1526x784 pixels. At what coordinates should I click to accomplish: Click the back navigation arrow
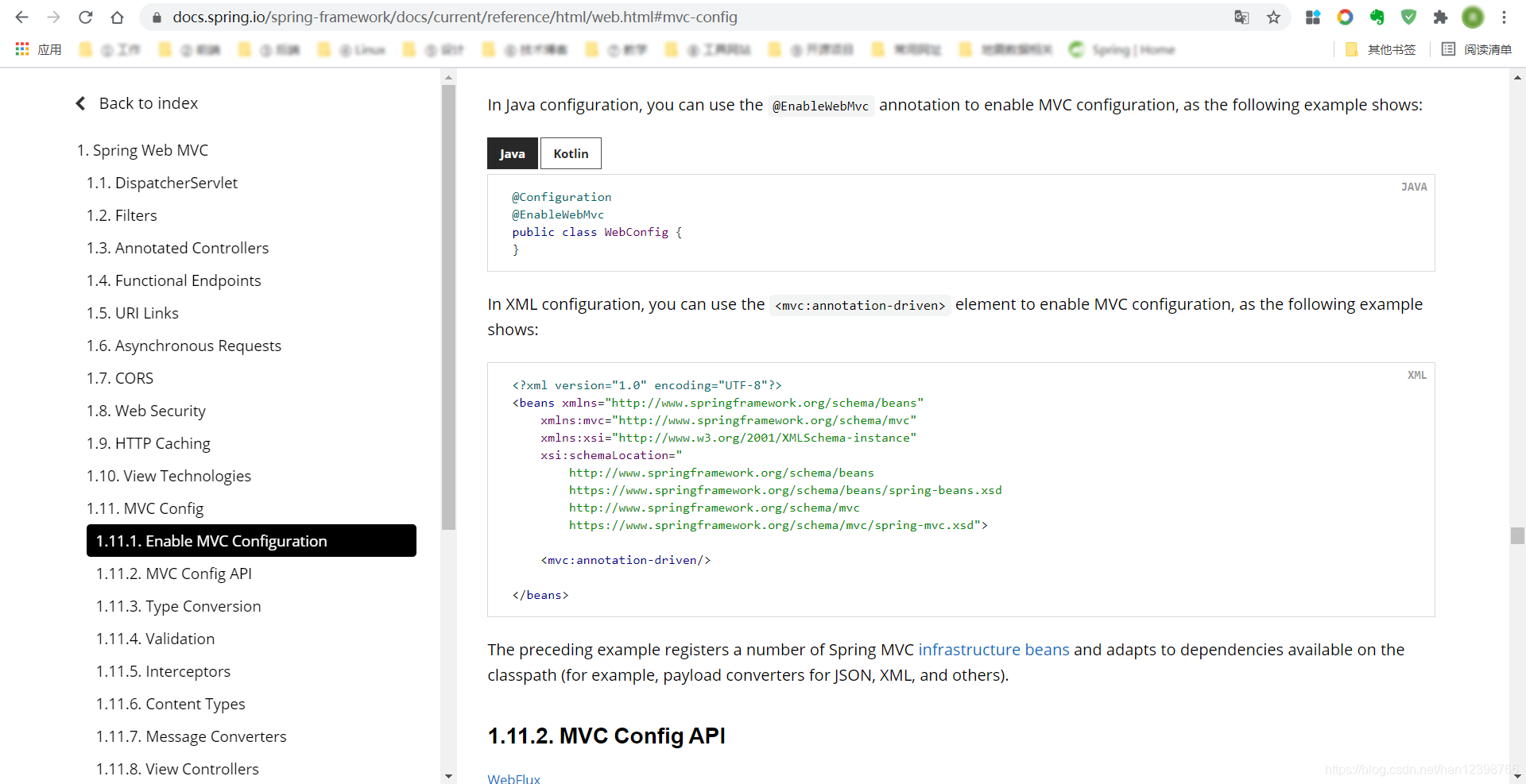[21, 17]
